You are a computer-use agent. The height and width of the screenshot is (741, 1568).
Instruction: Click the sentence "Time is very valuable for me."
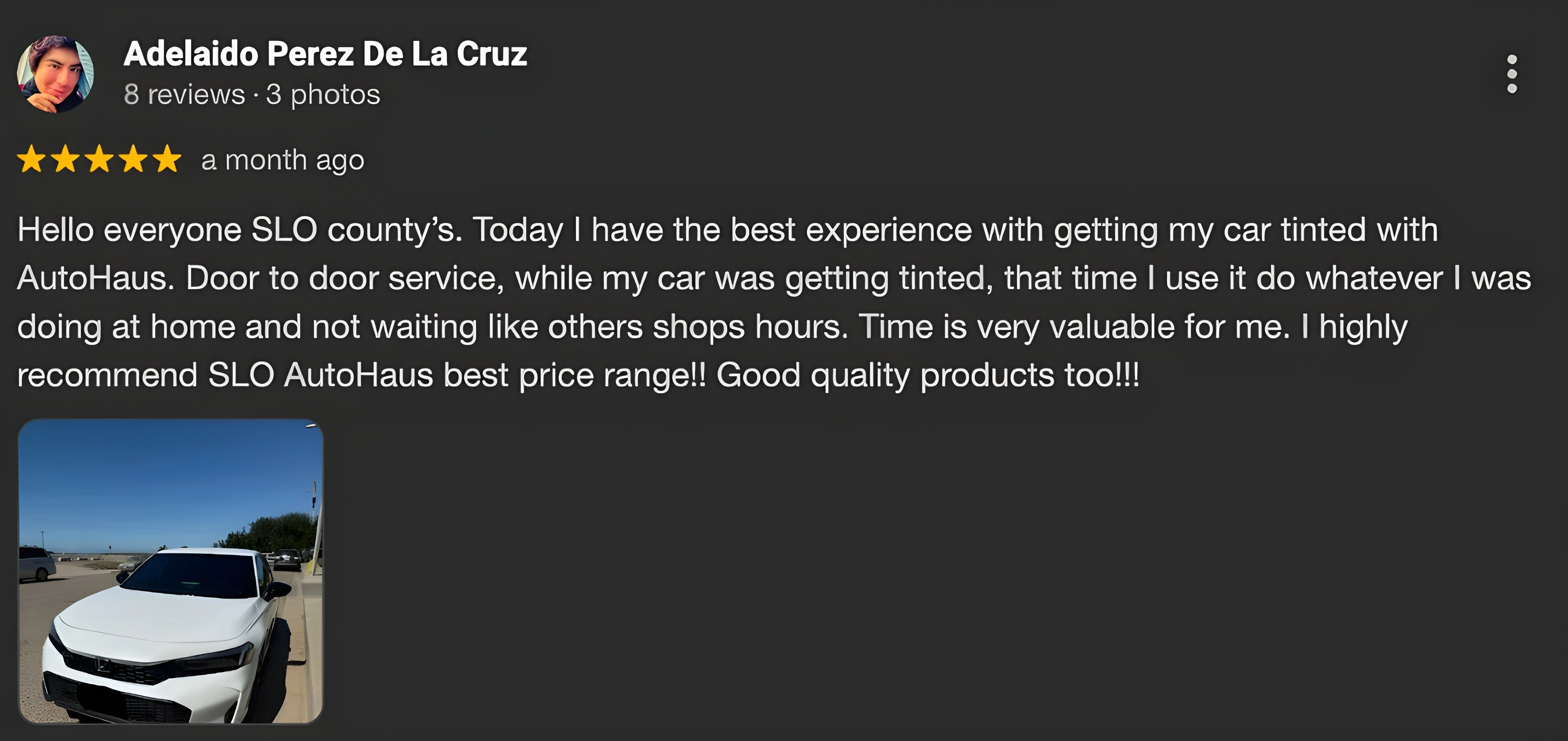pyautogui.click(x=1074, y=327)
